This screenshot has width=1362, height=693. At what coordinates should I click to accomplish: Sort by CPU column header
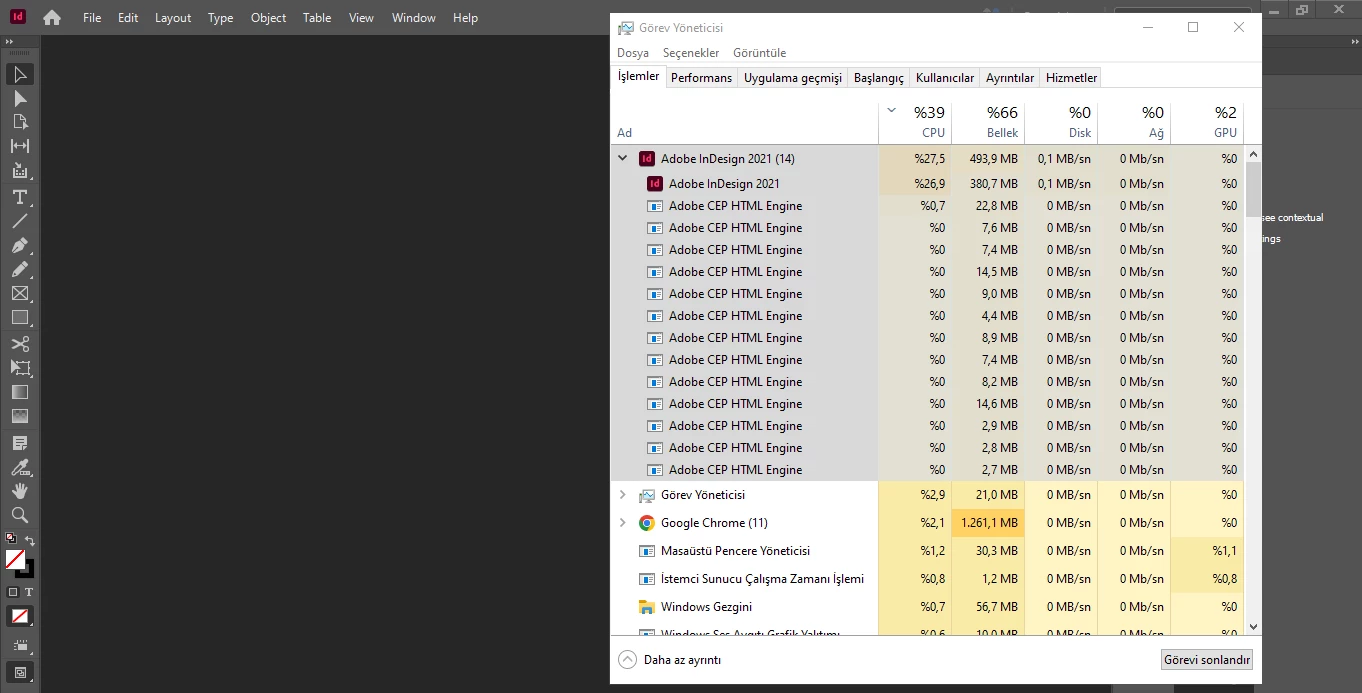(x=915, y=123)
